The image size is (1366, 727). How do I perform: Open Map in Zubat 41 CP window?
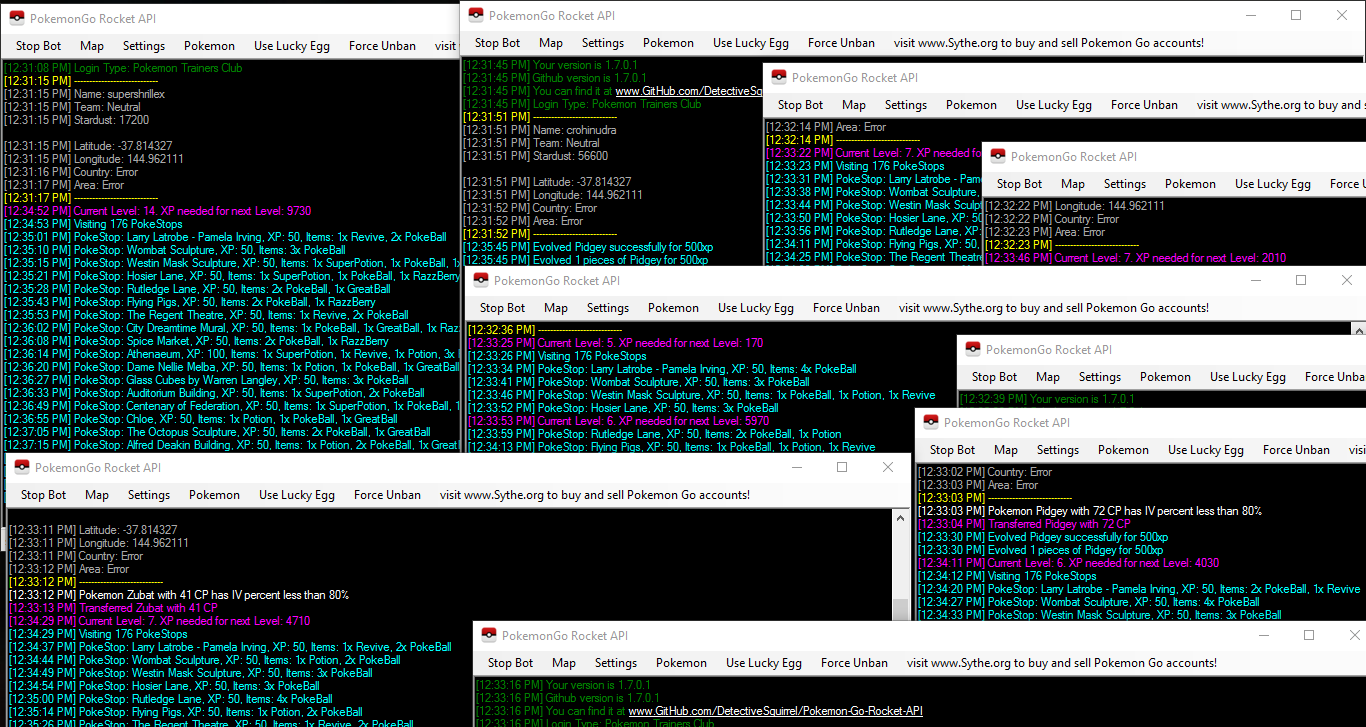point(97,495)
